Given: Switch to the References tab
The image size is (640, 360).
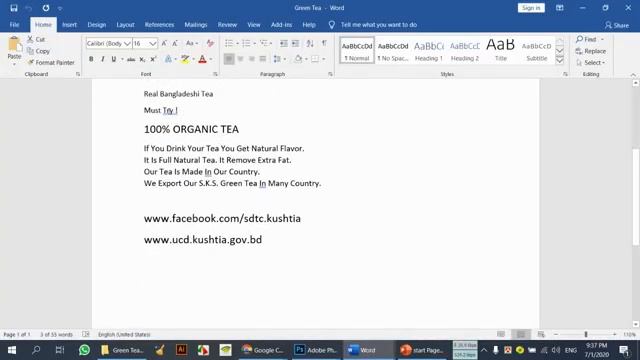Looking at the screenshot, I should (x=159, y=25).
